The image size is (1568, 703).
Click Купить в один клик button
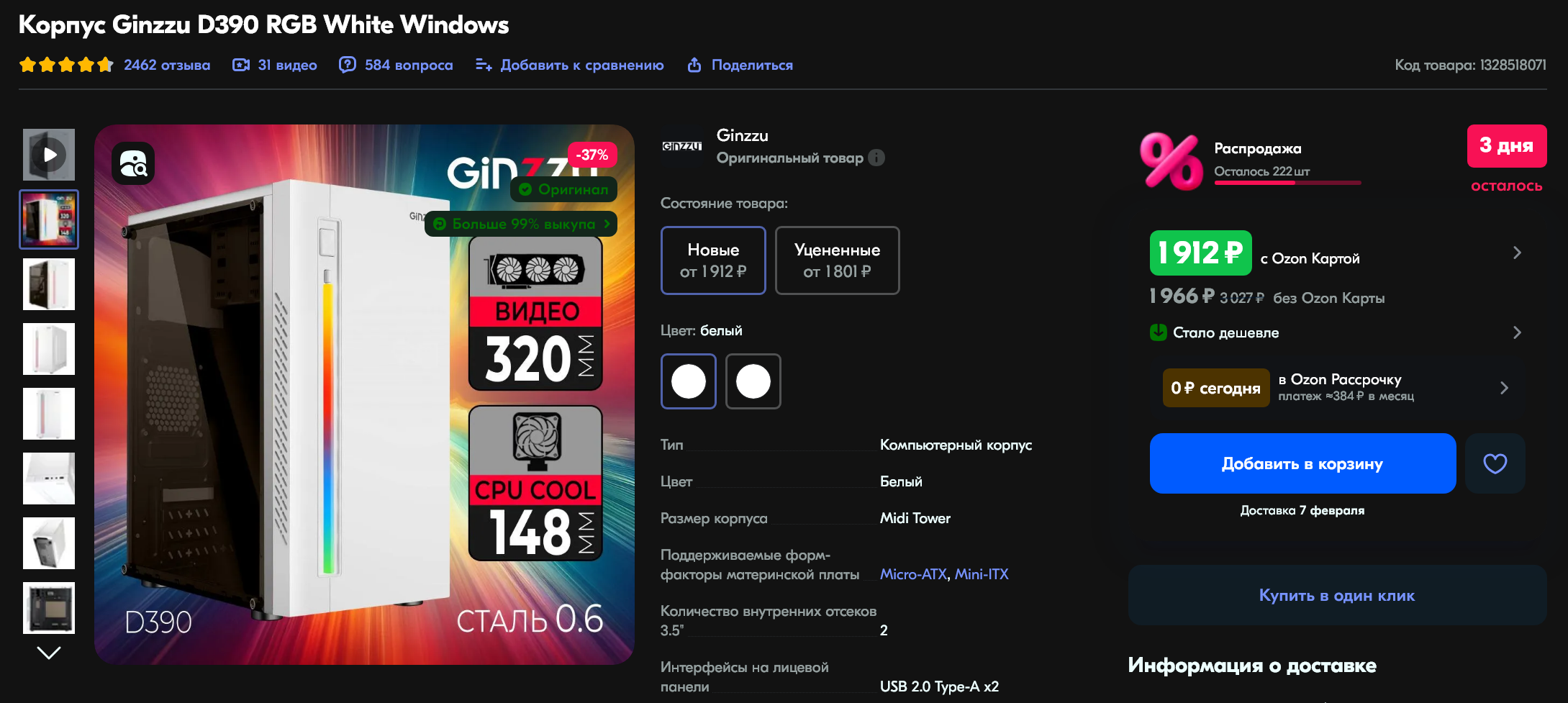pyautogui.click(x=1337, y=595)
